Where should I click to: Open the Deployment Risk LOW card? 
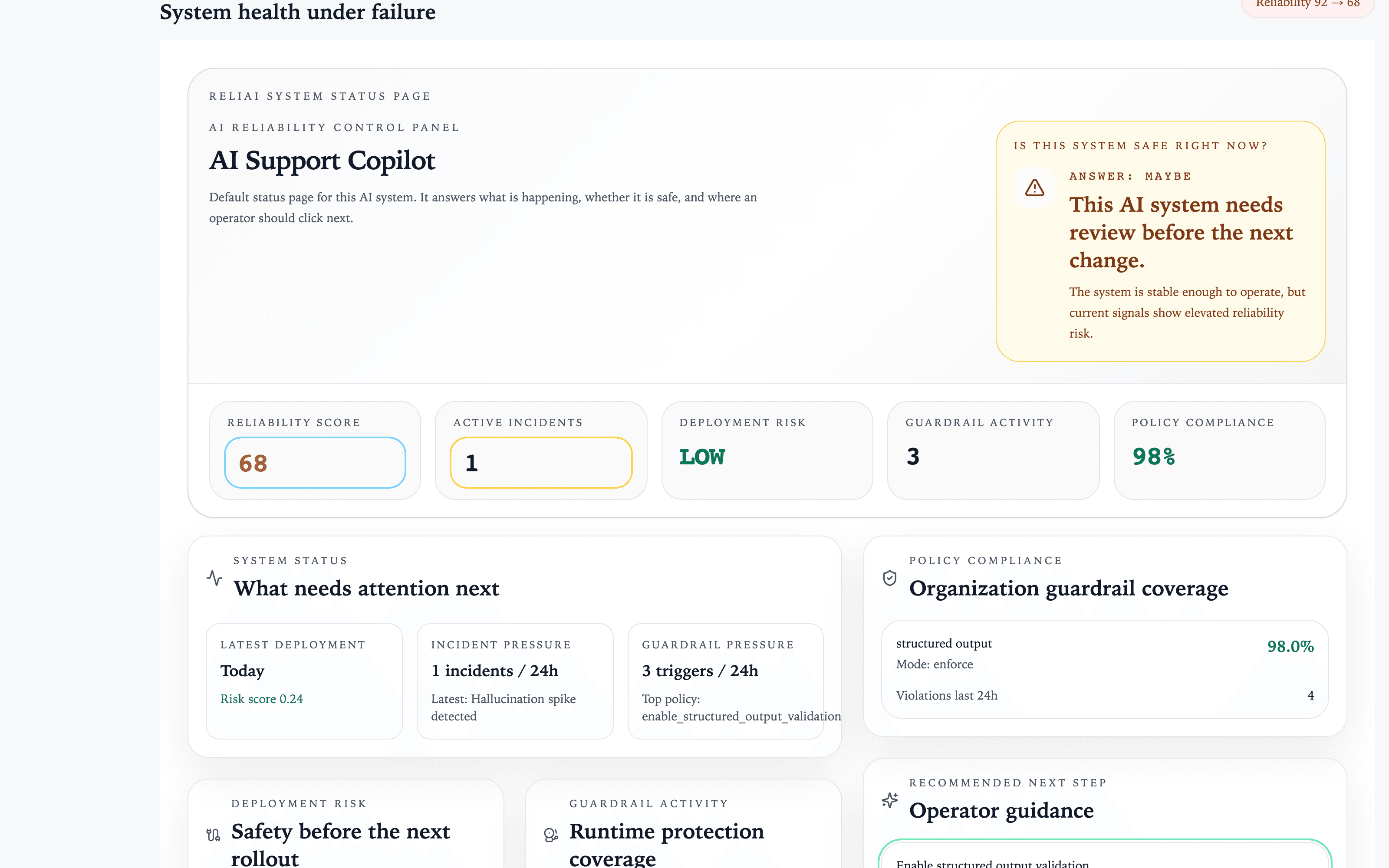click(767, 450)
